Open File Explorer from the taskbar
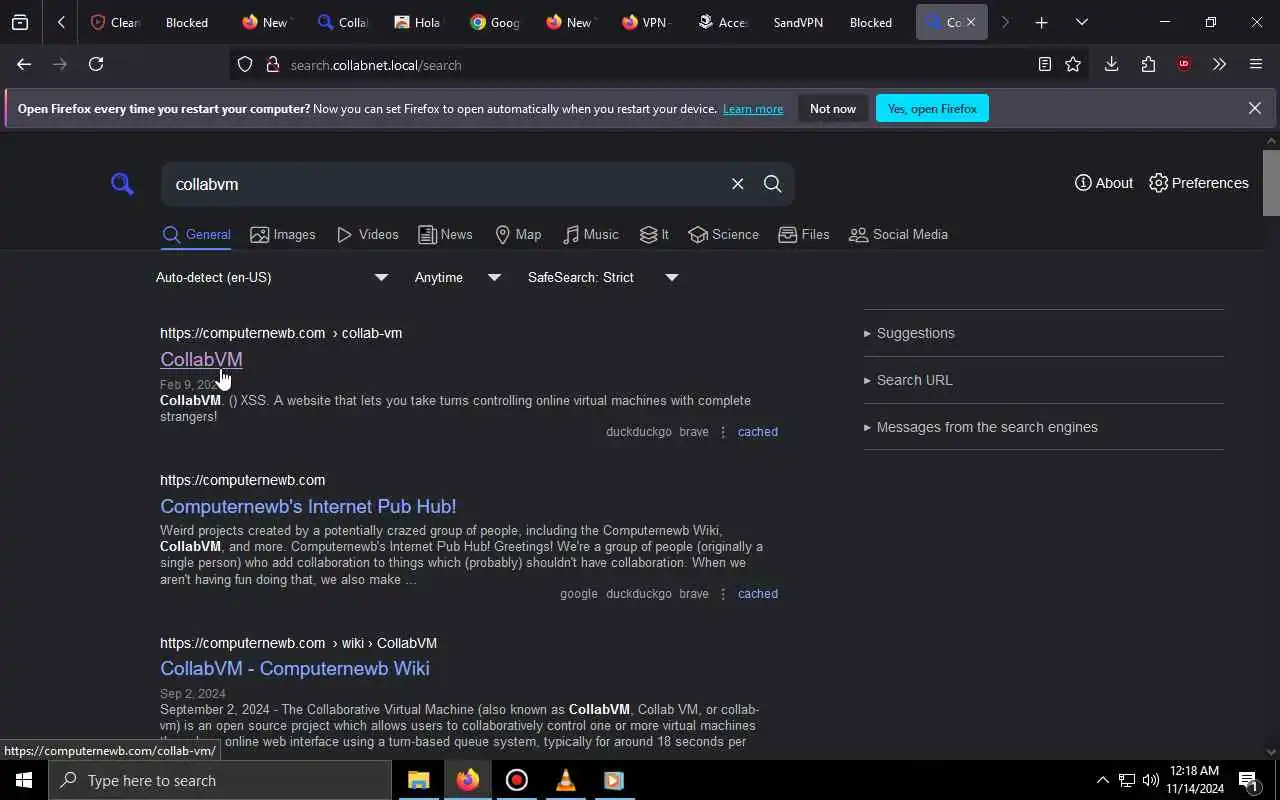1280x800 pixels. pos(418,780)
